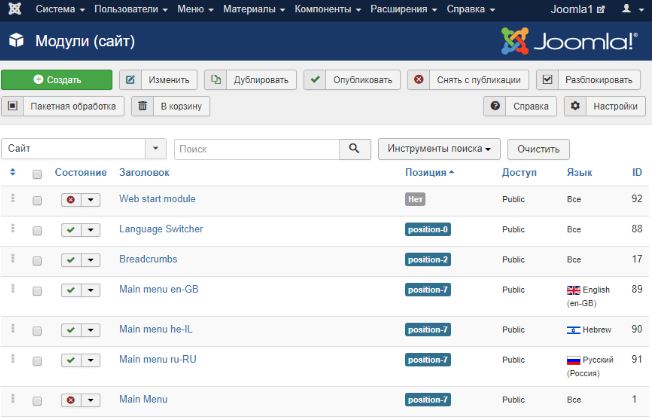Click the Joomla logo icon in top menu
The image size is (652, 417).
click(x=15, y=9)
